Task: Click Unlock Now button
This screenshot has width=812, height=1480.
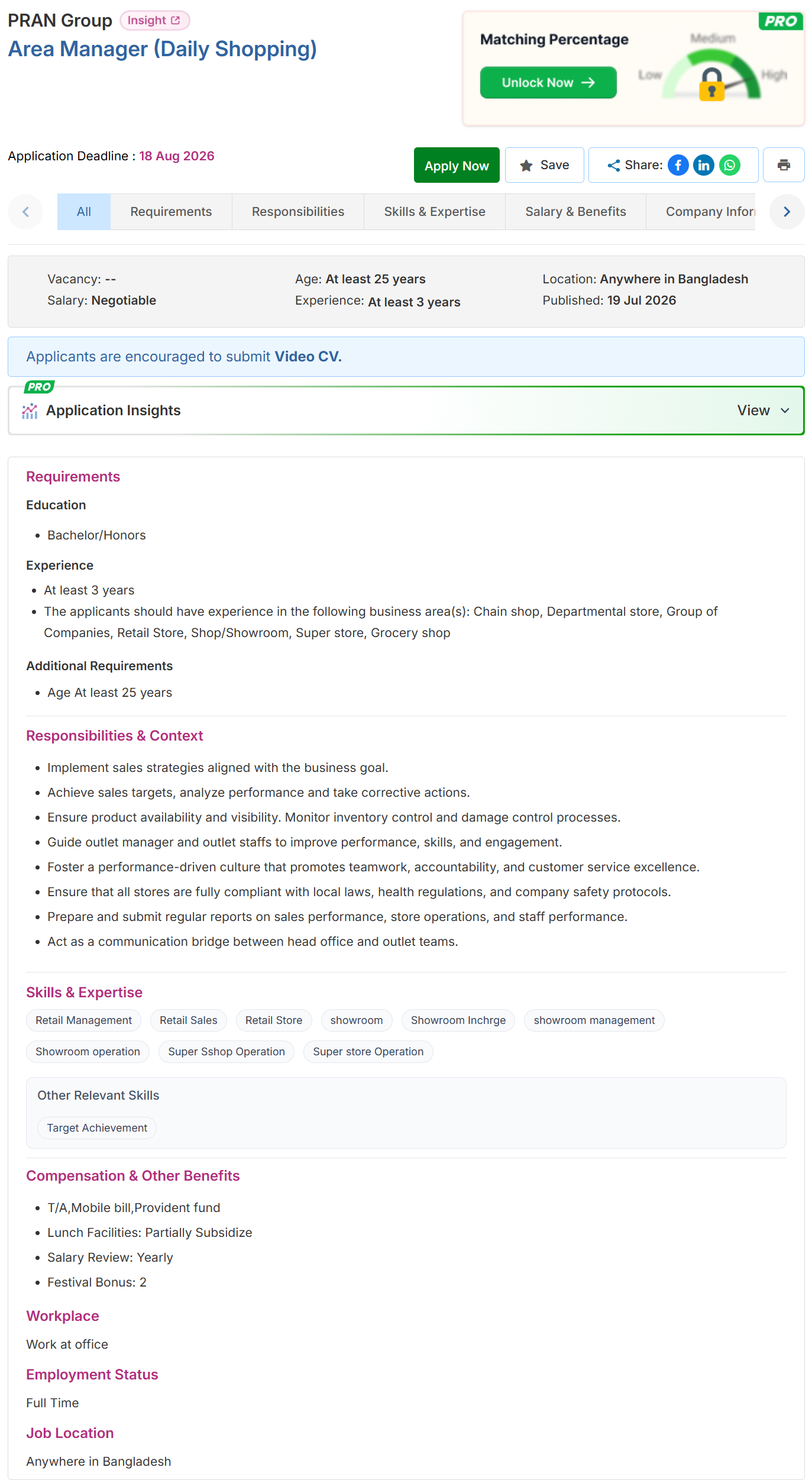Action: point(548,82)
